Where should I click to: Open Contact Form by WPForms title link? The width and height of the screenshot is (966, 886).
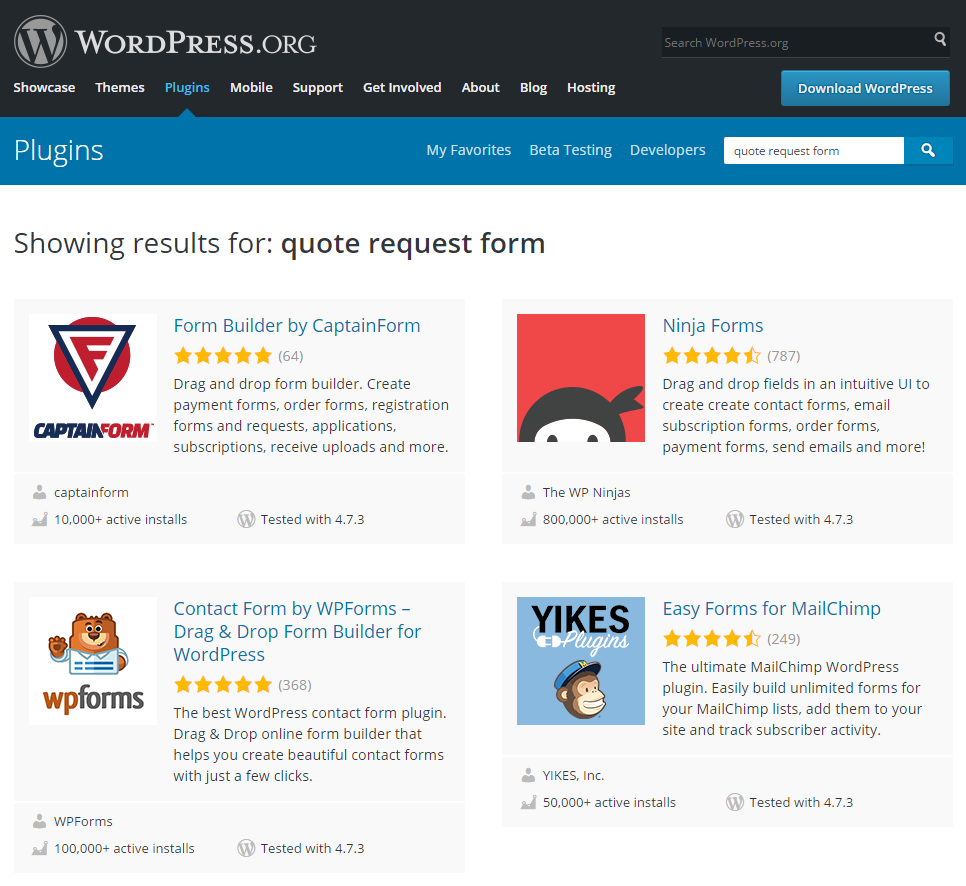[x=298, y=631]
